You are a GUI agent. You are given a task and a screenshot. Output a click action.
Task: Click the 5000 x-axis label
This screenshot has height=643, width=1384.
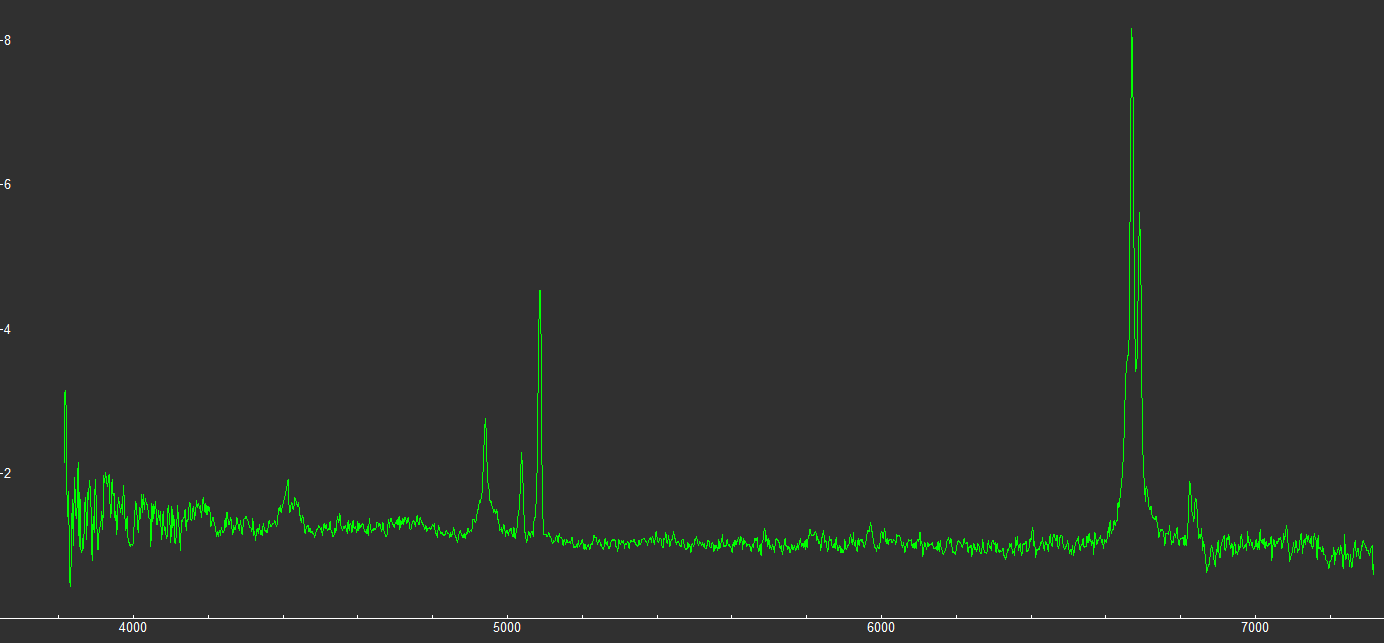(x=507, y=628)
